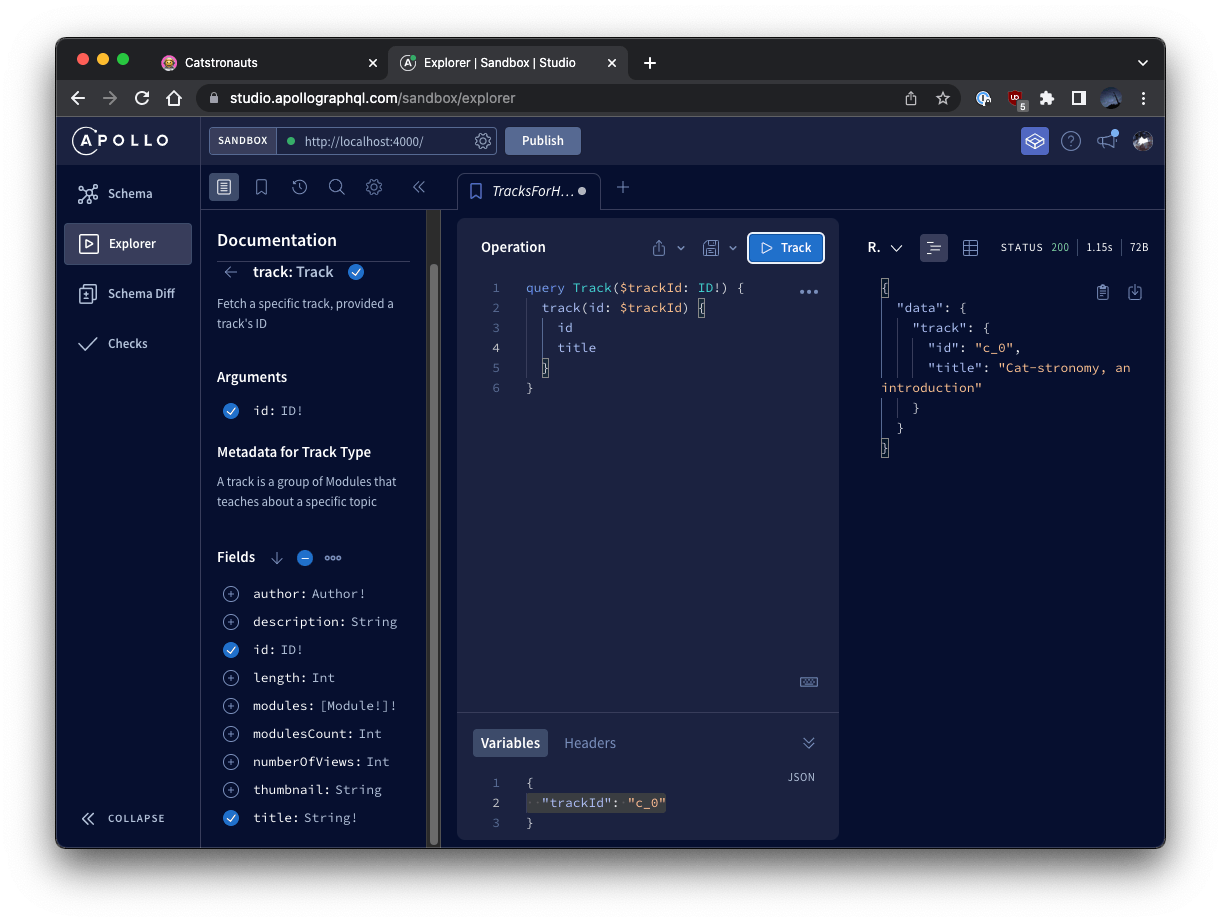Screen dimensions: 1221x922
Task: Show the Documentation panel icon
Action: 224,187
